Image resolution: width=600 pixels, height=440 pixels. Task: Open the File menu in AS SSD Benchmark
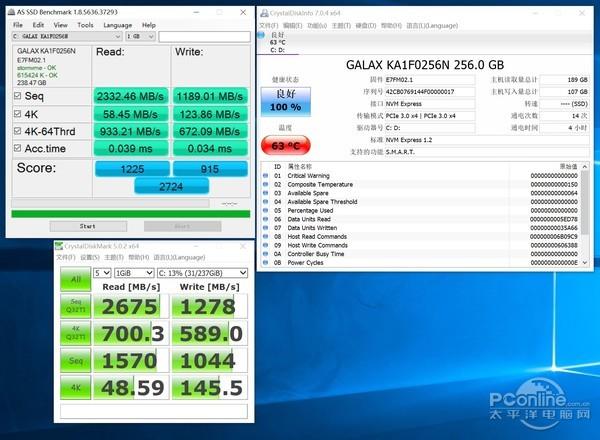coord(18,25)
